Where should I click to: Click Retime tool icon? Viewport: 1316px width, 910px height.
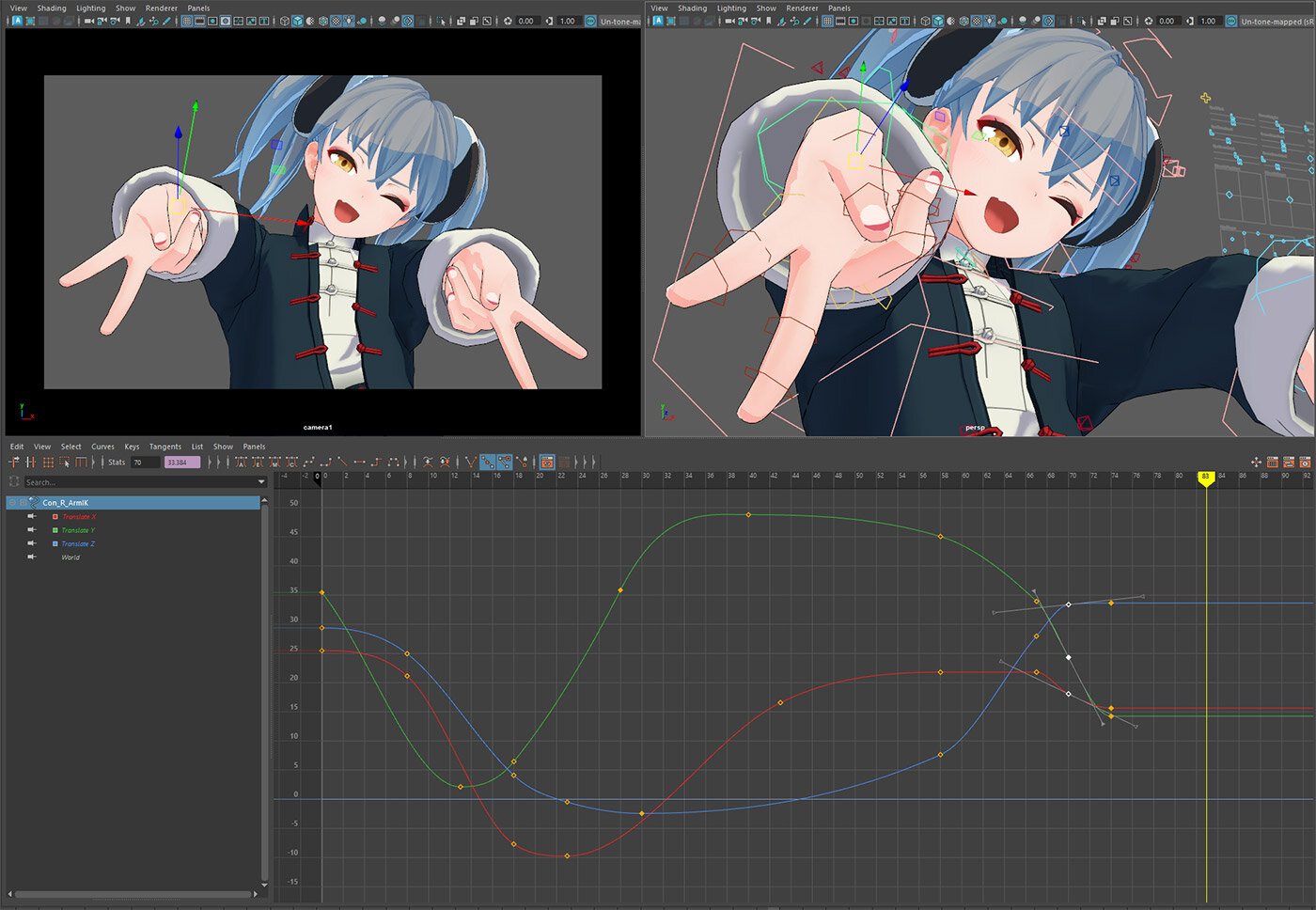point(82,462)
